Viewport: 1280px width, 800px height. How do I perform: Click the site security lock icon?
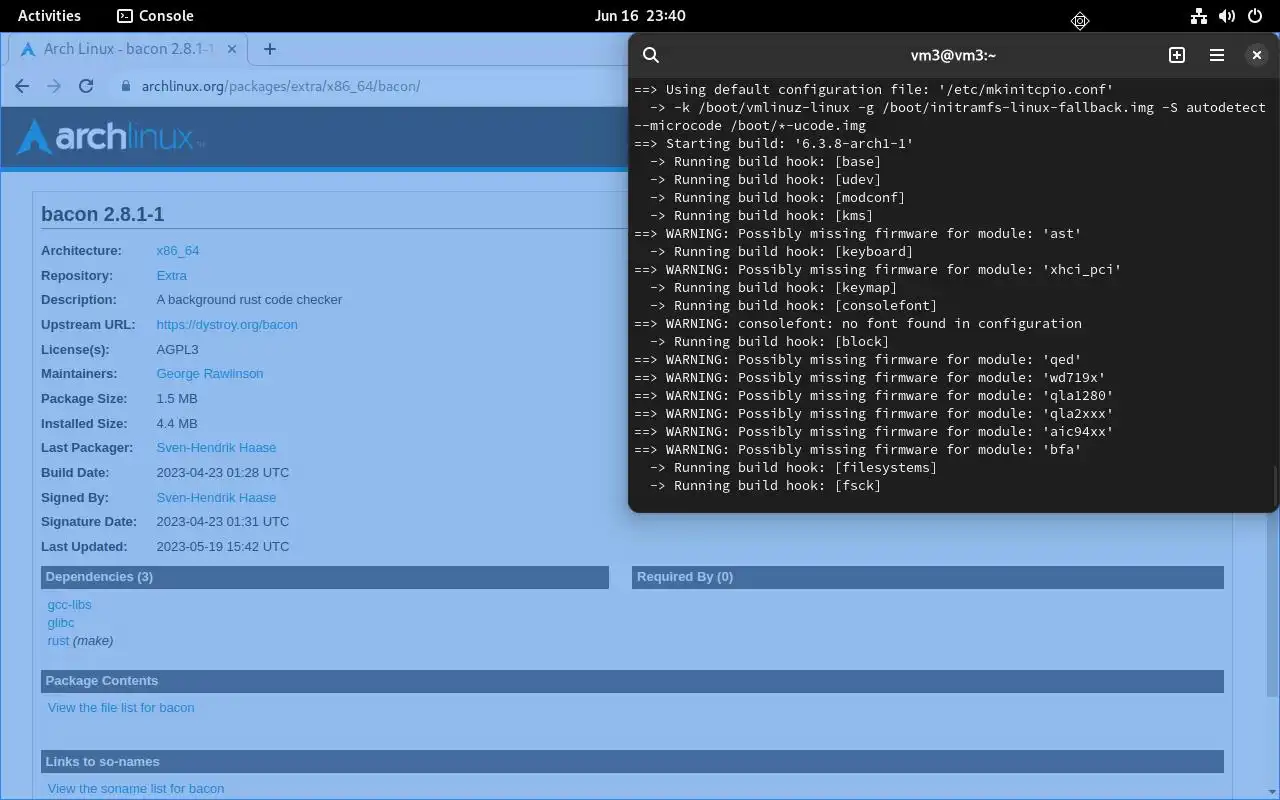[126, 86]
